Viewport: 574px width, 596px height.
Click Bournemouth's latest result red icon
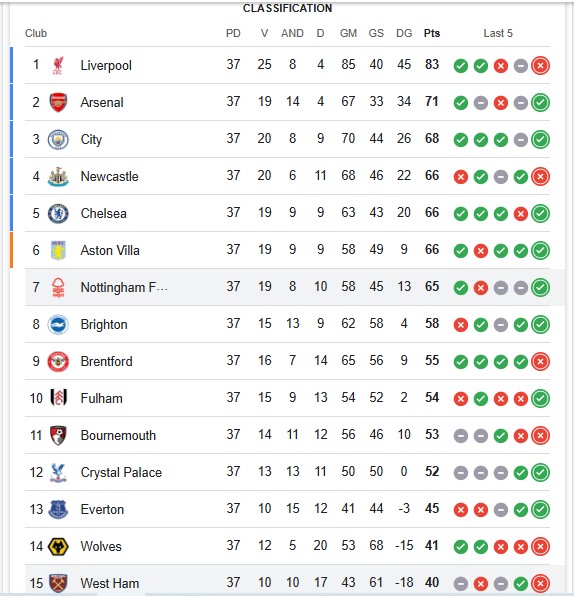pyautogui.click(x=540, y=436)
